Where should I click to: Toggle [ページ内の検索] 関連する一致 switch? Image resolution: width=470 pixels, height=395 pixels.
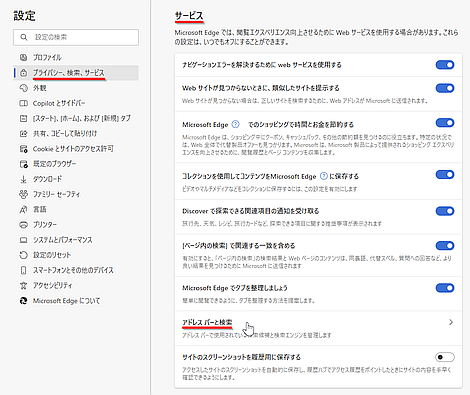pyautogui.click(x=445, y=246)
